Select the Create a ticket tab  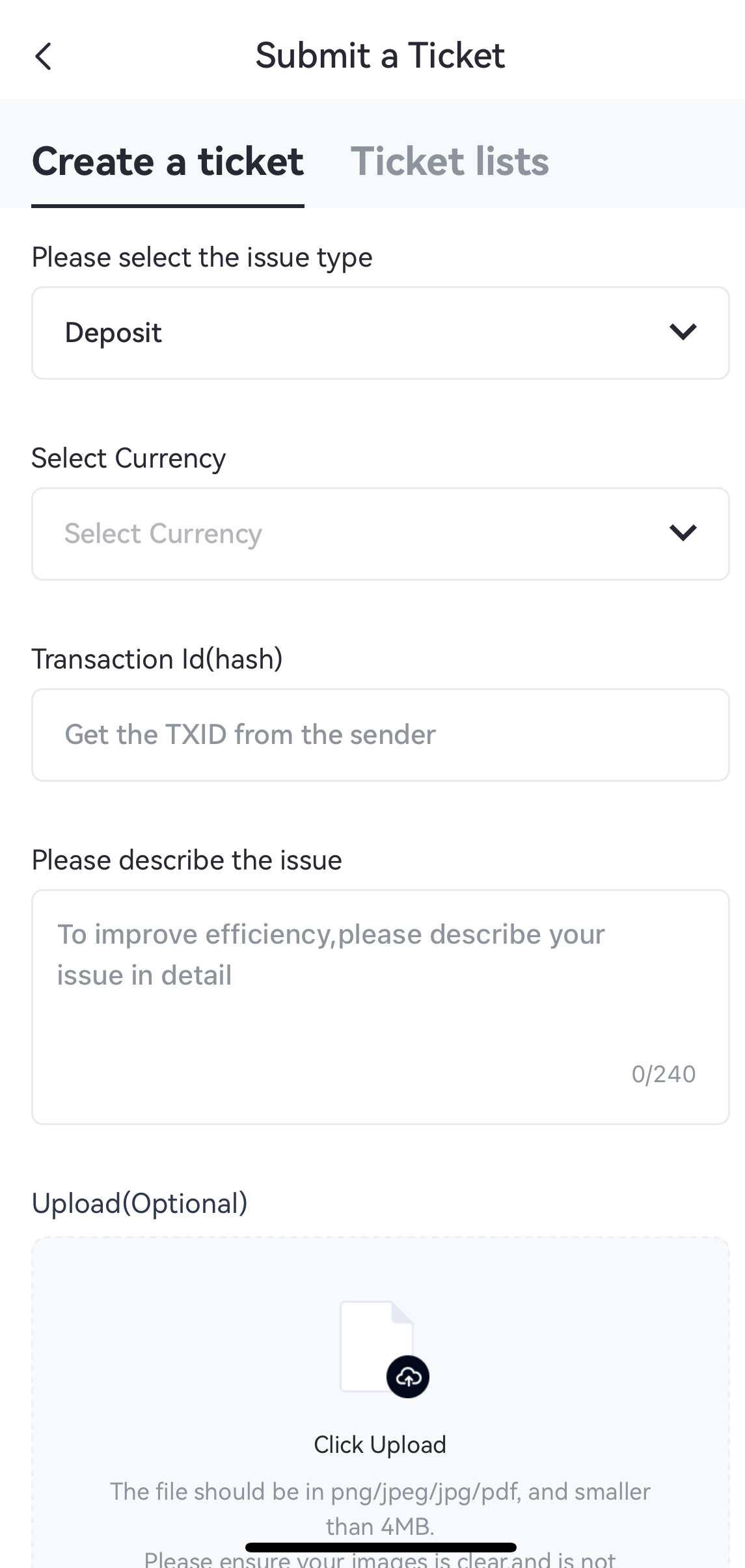pos(168,161)
